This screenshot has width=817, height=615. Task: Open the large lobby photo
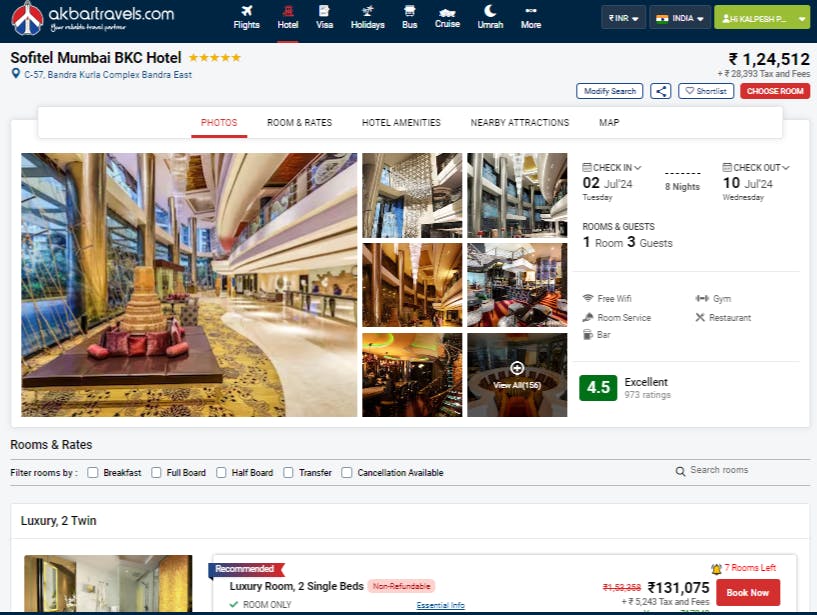pos(189,285)
